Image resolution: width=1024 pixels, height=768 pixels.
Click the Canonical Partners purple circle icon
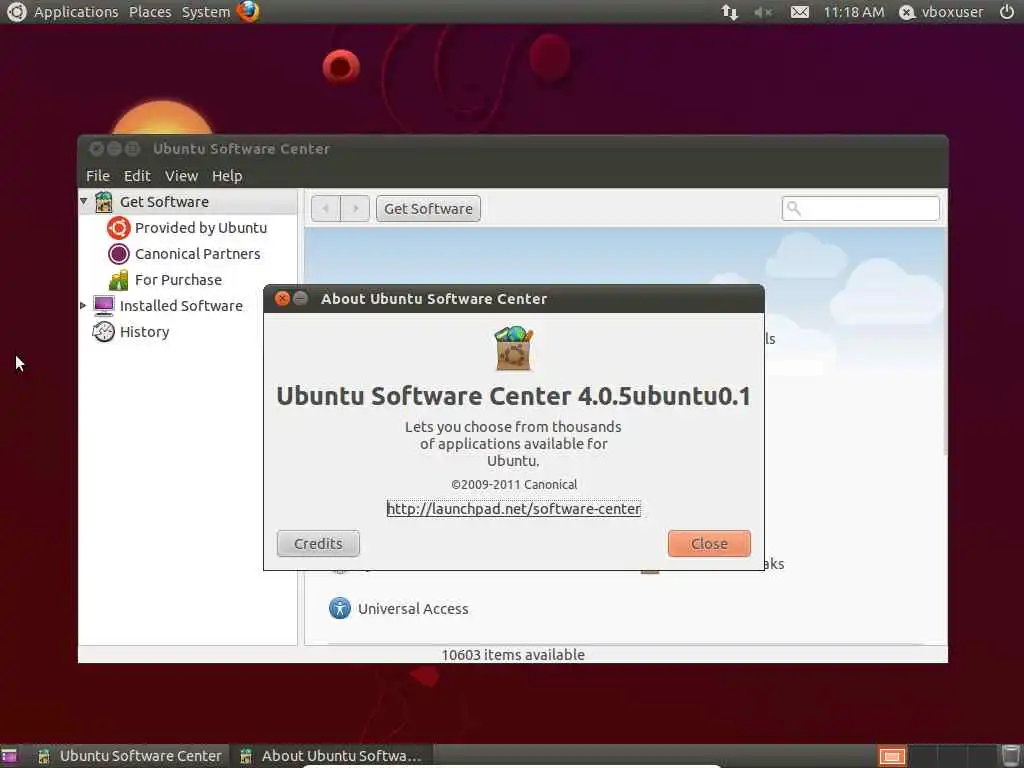118,254
